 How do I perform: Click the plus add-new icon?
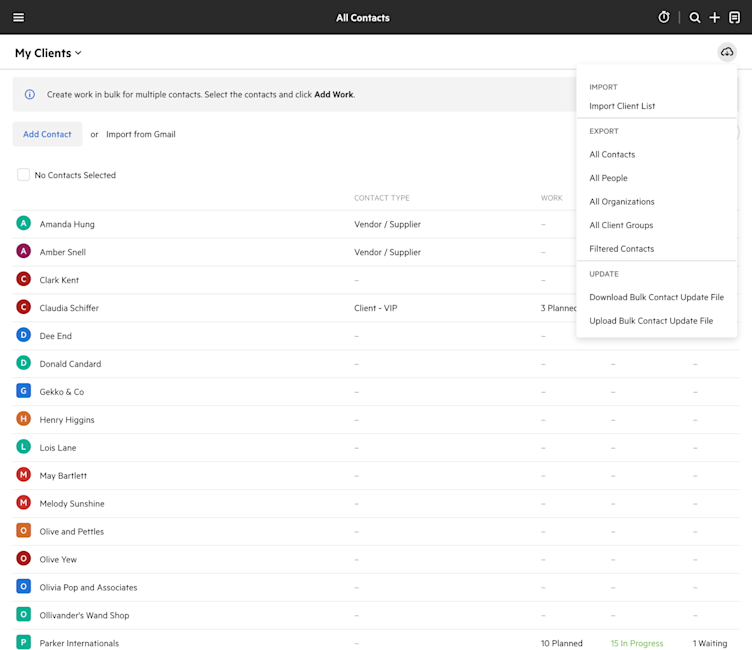coord(715,18)
